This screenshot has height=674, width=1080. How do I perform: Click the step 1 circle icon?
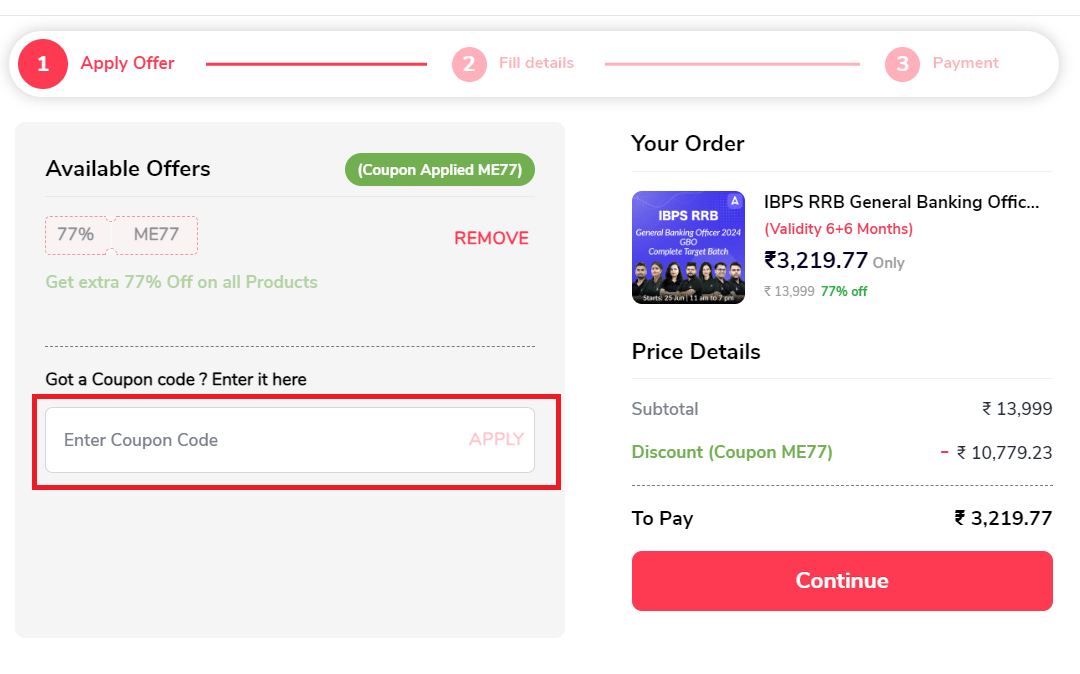[x=42, y=64]
